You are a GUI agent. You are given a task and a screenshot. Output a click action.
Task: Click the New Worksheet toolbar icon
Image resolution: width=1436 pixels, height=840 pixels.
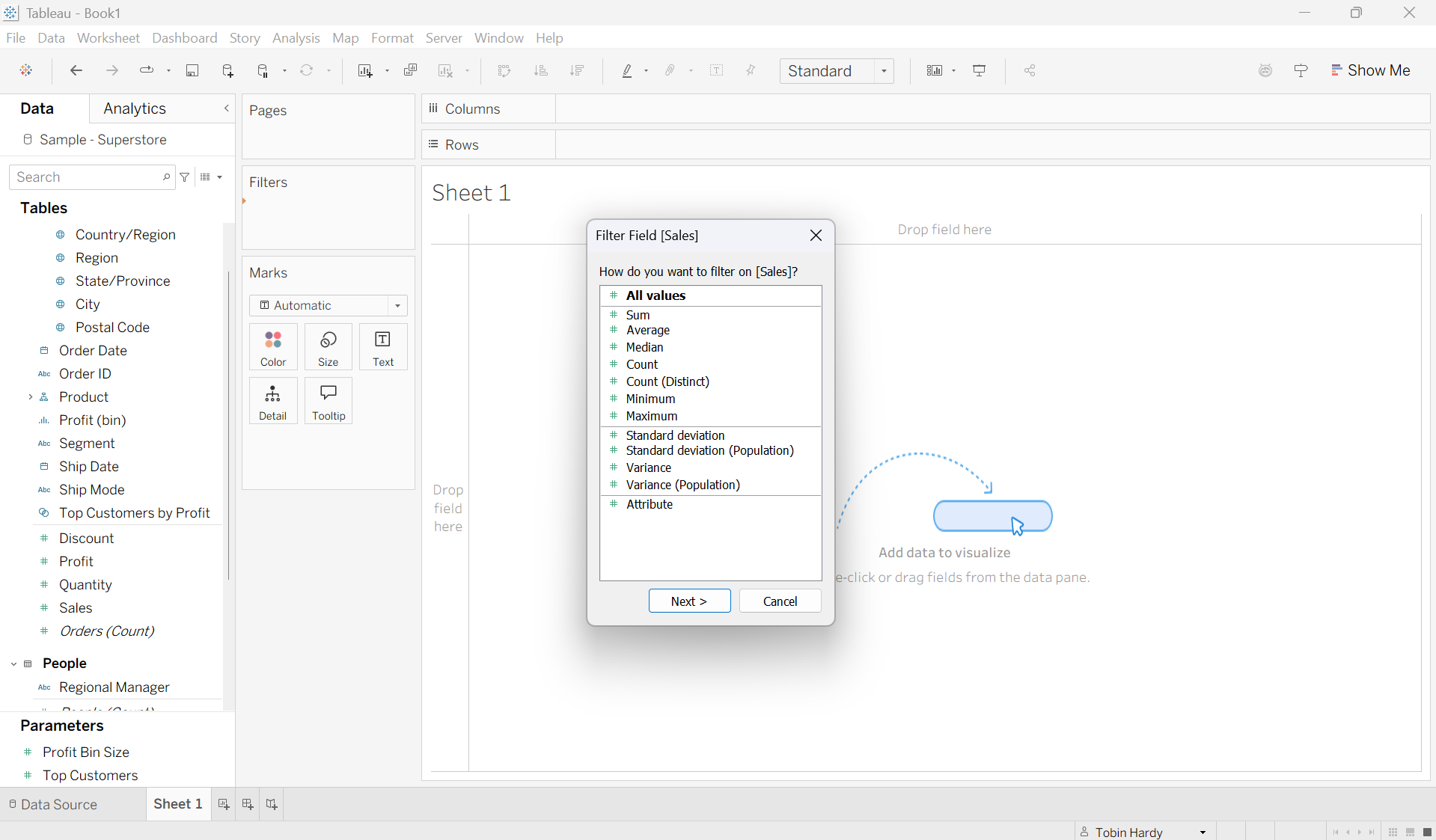[x=365, y=70]
